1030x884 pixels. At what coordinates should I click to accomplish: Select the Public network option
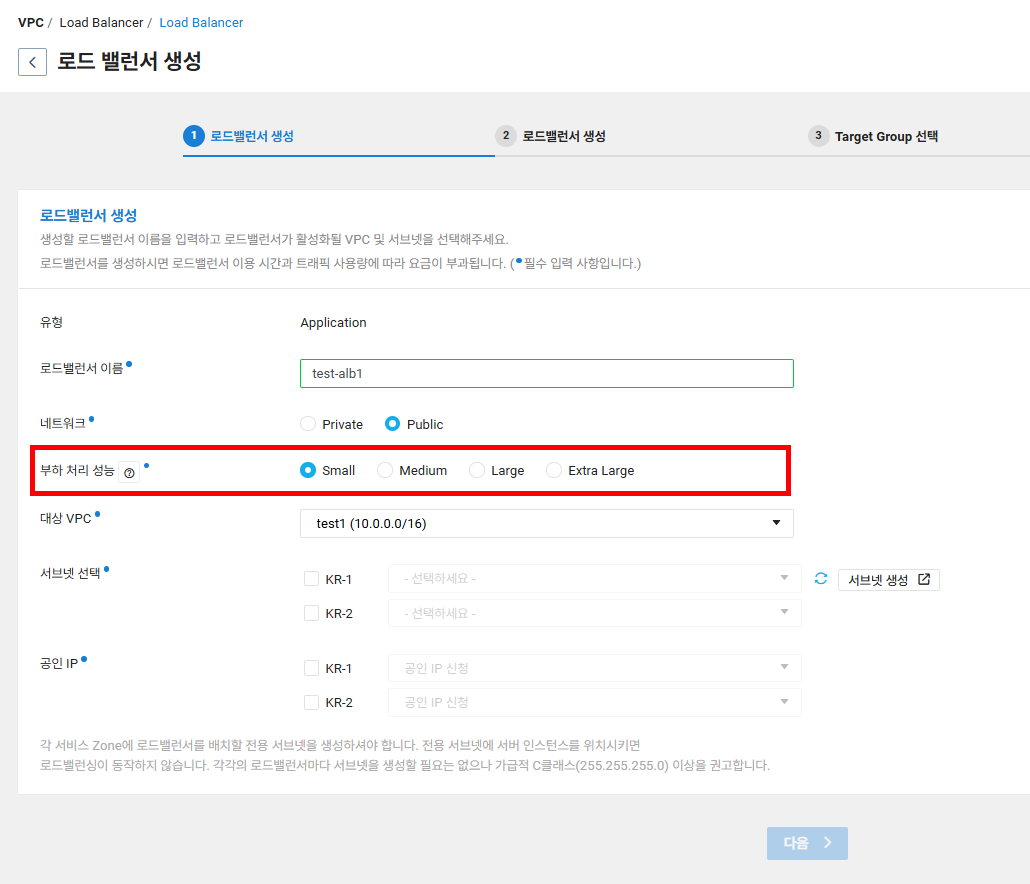393,423
